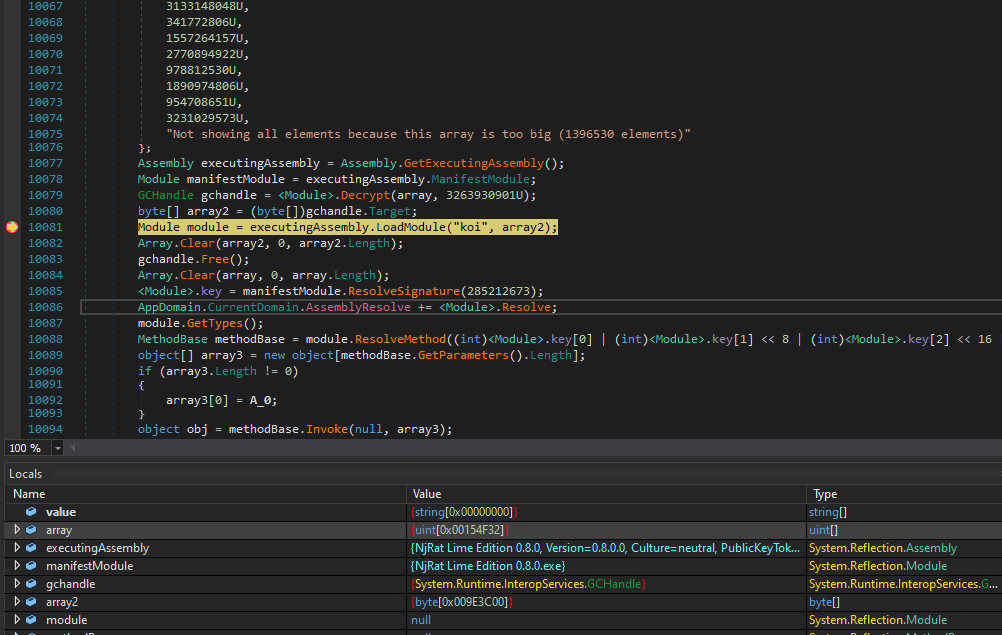Click the 'Name' column header in Locals
The width and height of the screenshot is (1002, 635).
(29, 494)
